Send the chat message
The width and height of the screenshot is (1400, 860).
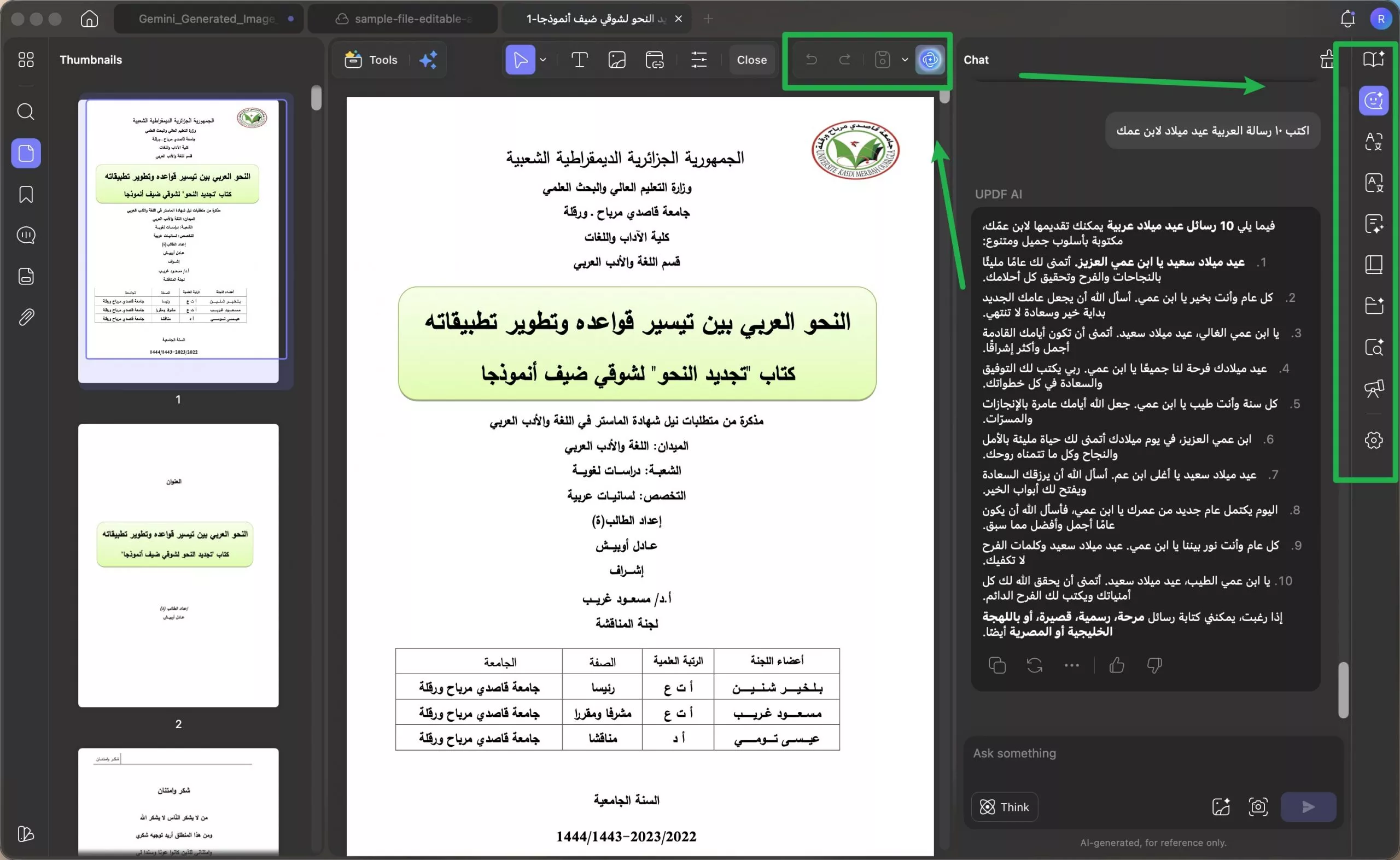coord(1308,806)
